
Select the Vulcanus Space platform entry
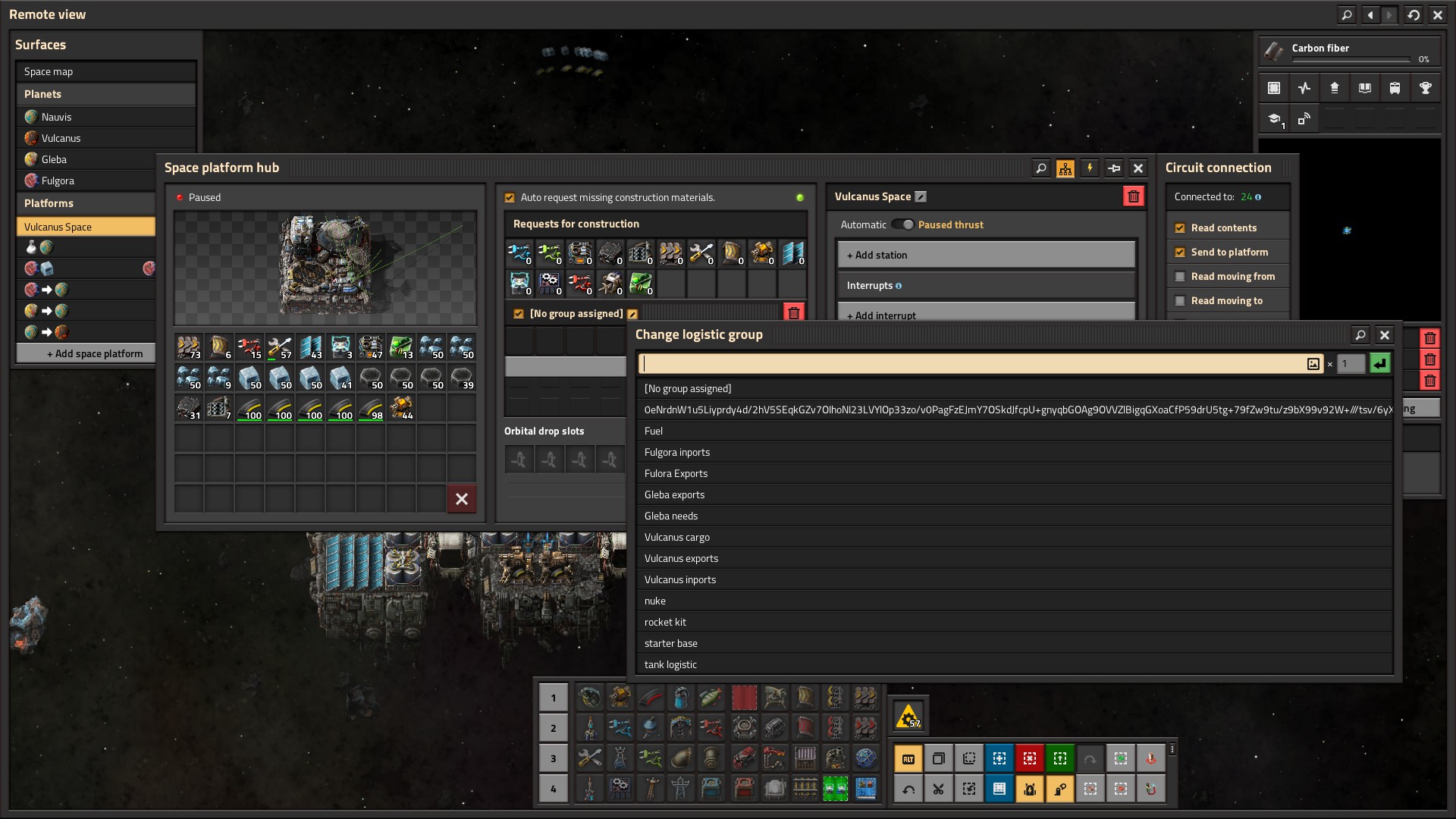(86, 227)
